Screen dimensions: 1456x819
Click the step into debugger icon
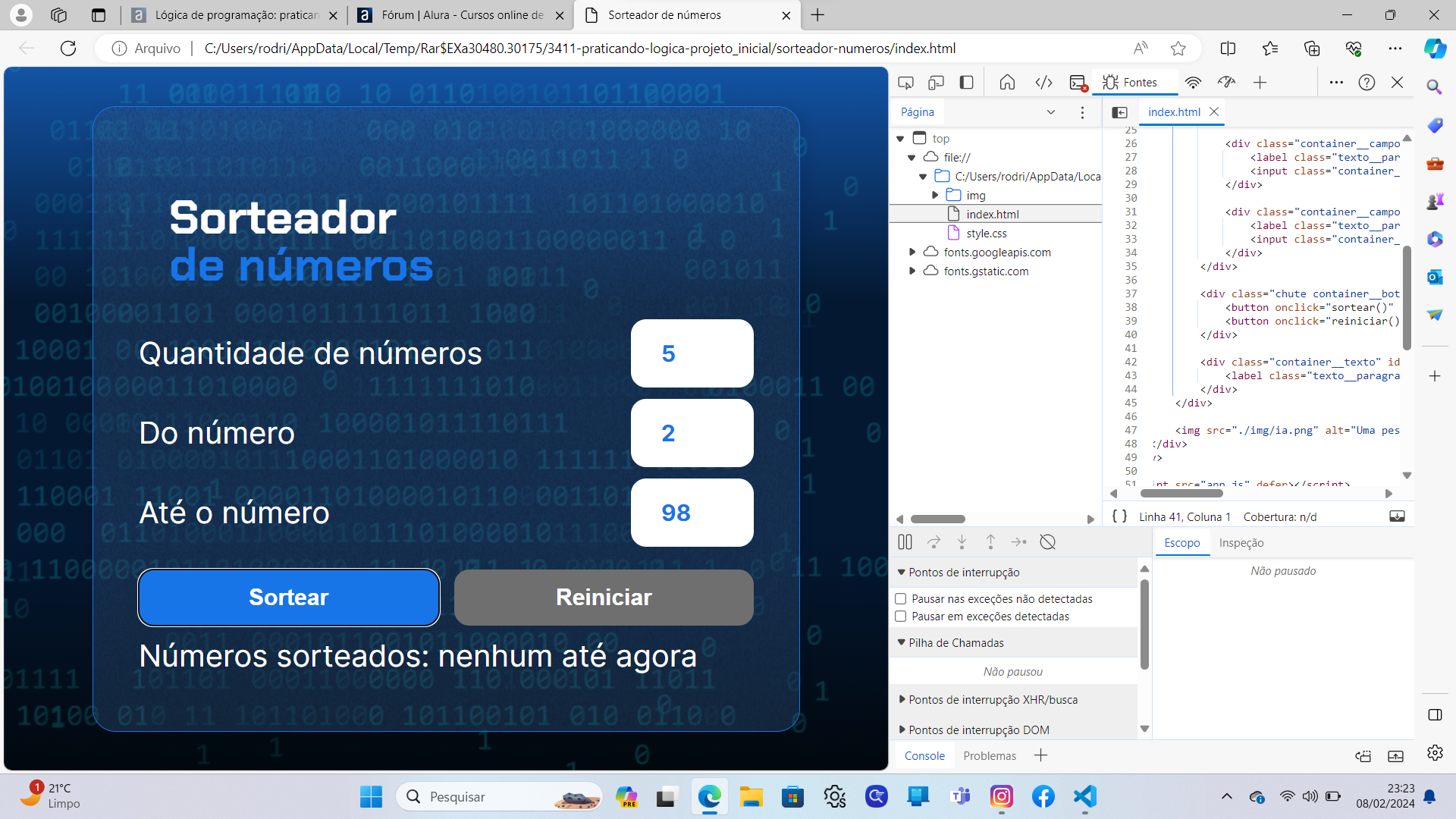pos(962,542)
